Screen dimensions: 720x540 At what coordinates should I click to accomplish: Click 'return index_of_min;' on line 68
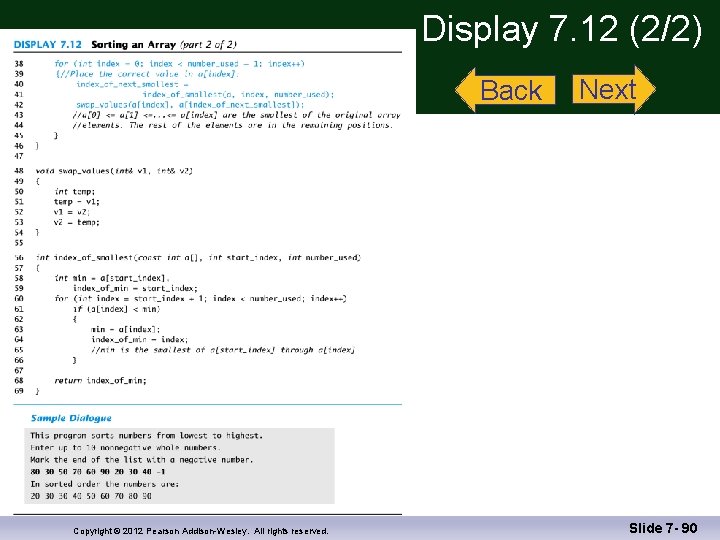101,380
